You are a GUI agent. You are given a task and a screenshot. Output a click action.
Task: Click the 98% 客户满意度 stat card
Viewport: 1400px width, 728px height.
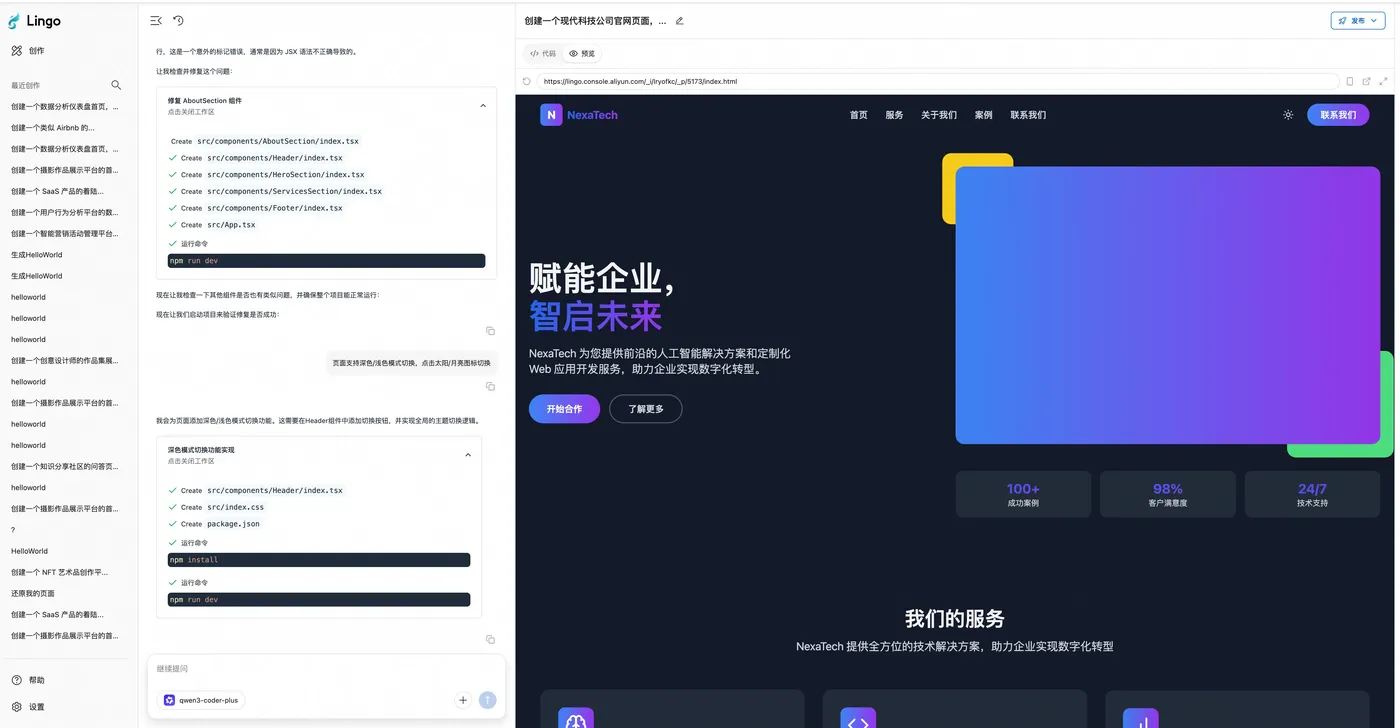tap(1168, 494)
